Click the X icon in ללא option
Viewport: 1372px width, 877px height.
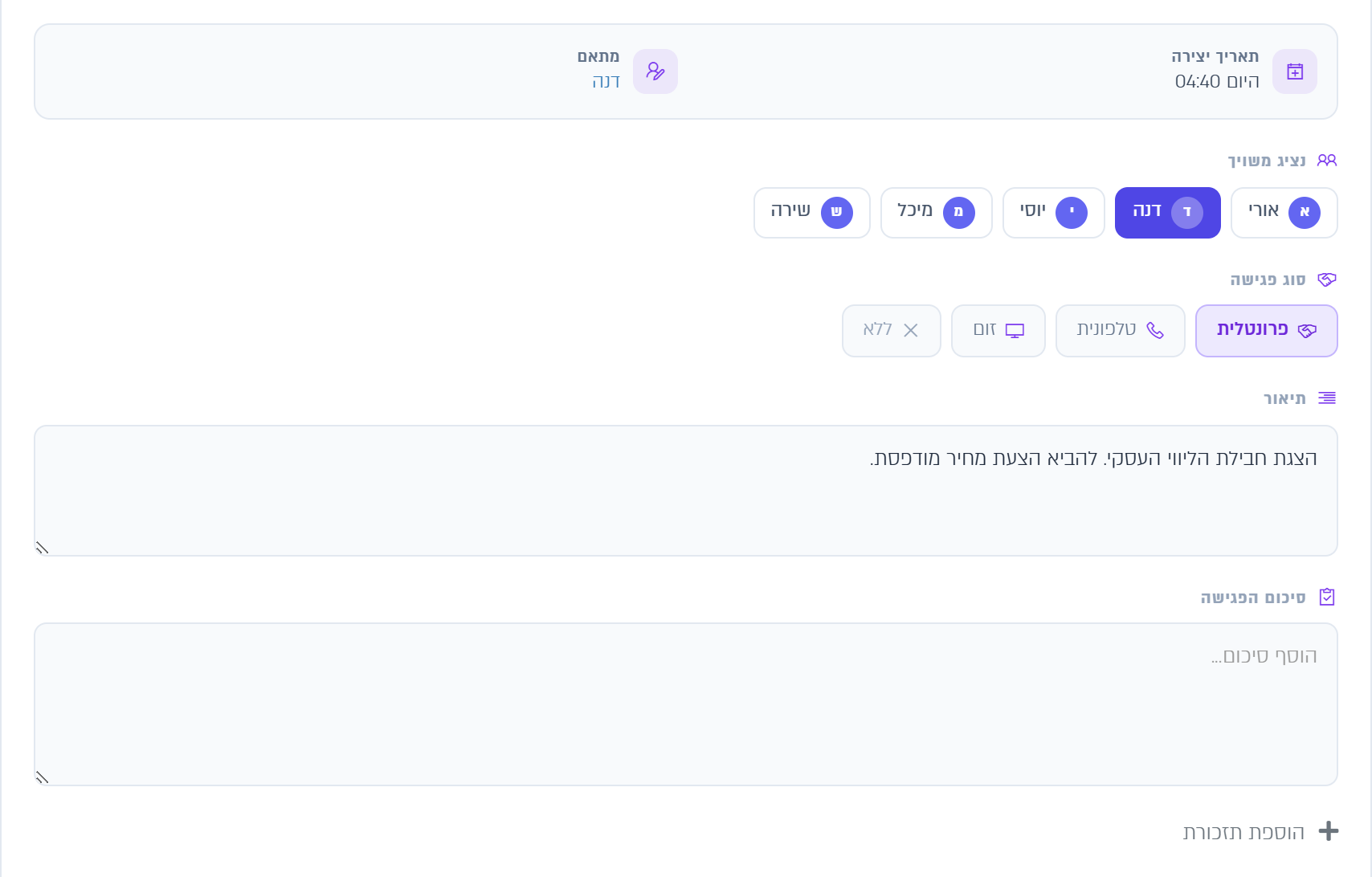[x=911, y=330]
